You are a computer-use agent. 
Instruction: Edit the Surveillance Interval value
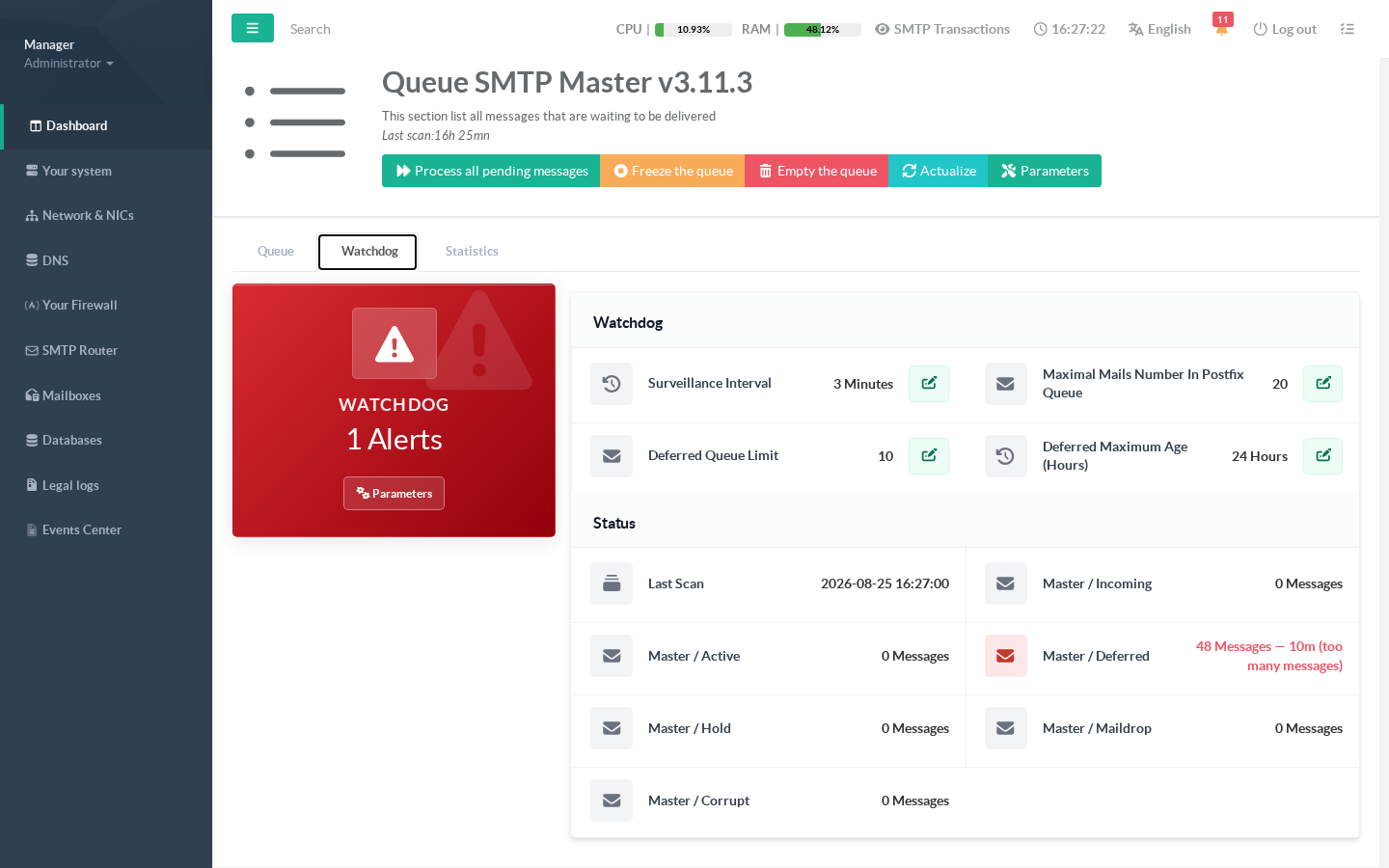click(x=929, y=384)
